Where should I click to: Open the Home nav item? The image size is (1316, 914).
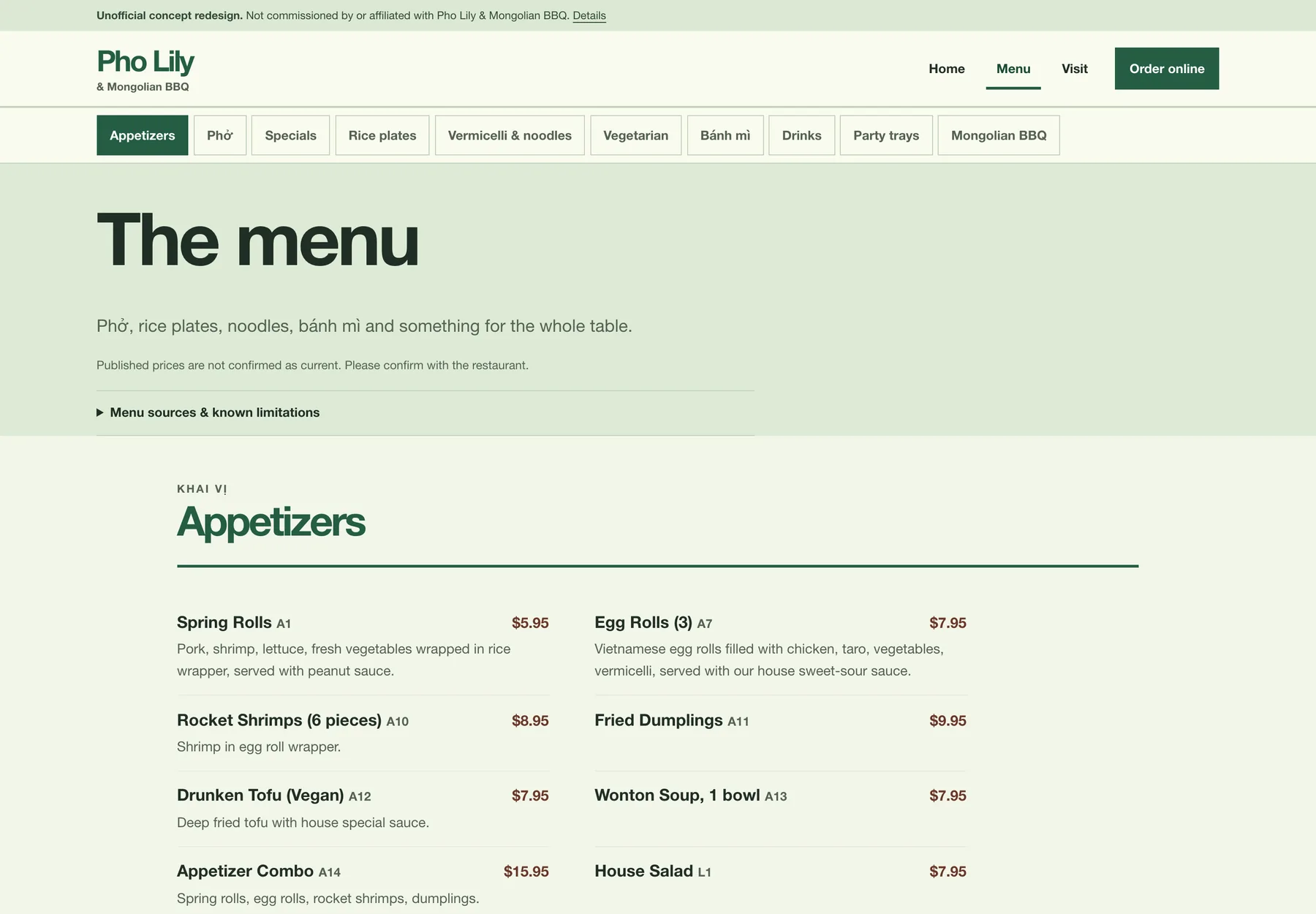(947, 69)
